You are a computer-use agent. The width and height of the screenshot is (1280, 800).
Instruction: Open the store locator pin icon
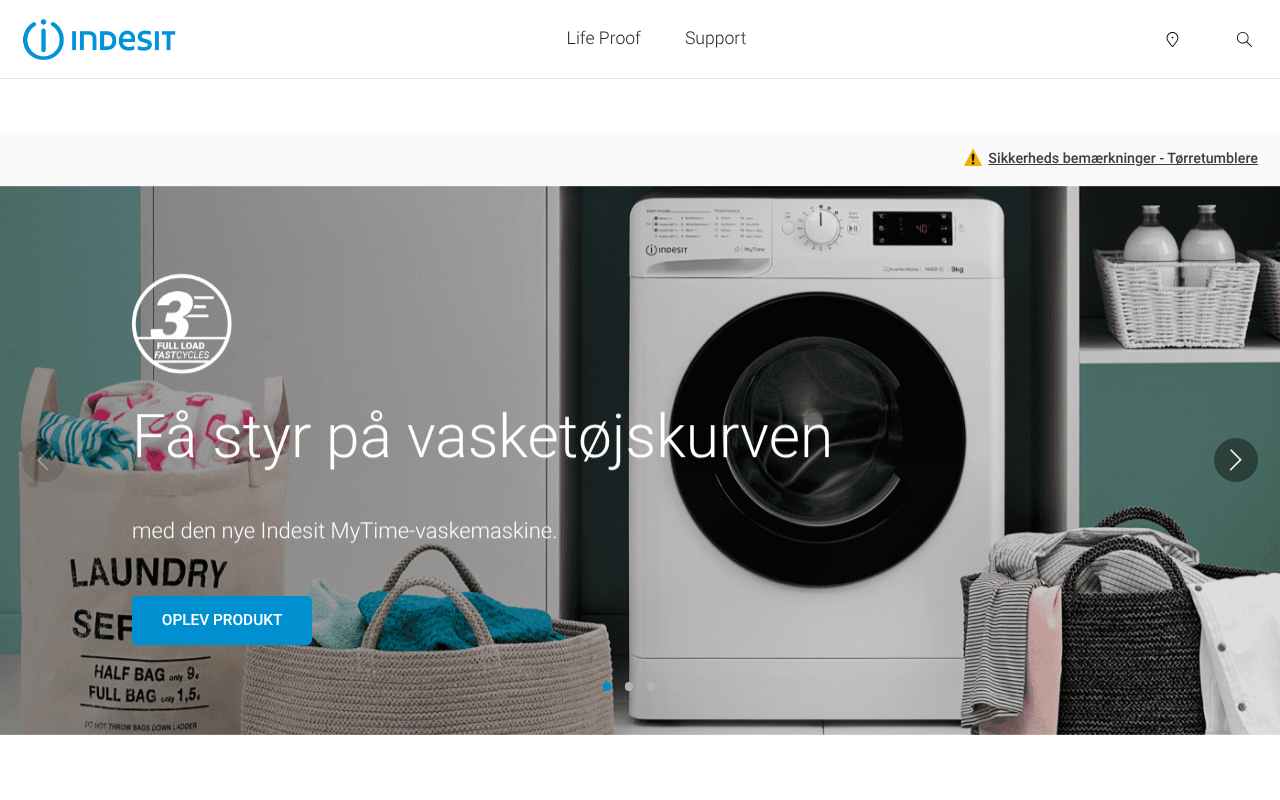click(x=1172, y=39)
